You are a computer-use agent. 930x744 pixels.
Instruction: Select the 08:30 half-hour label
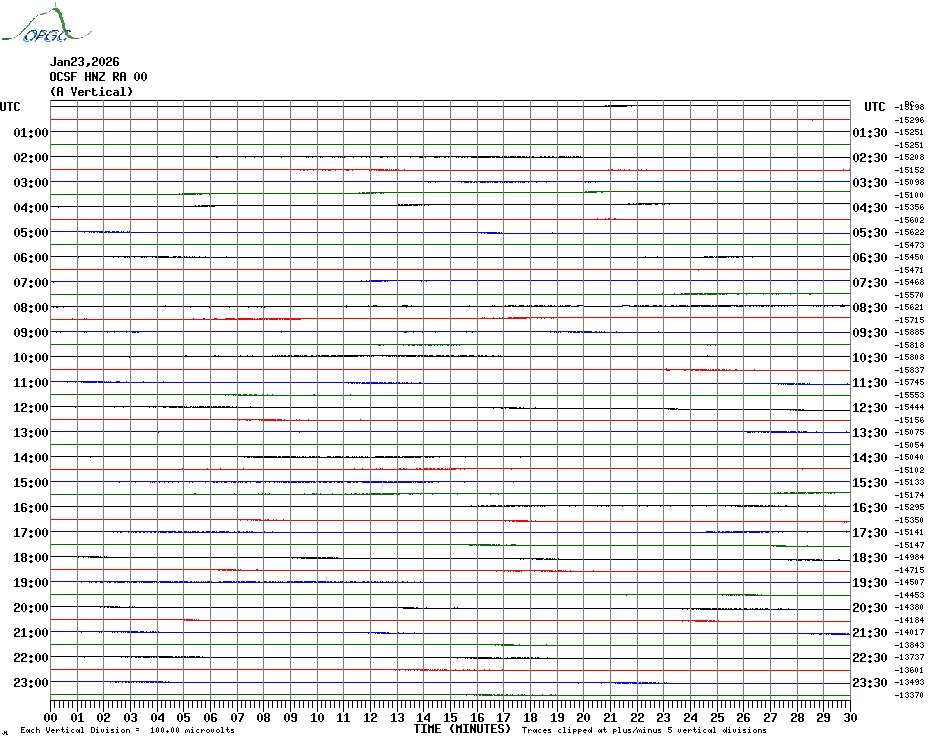870,307
